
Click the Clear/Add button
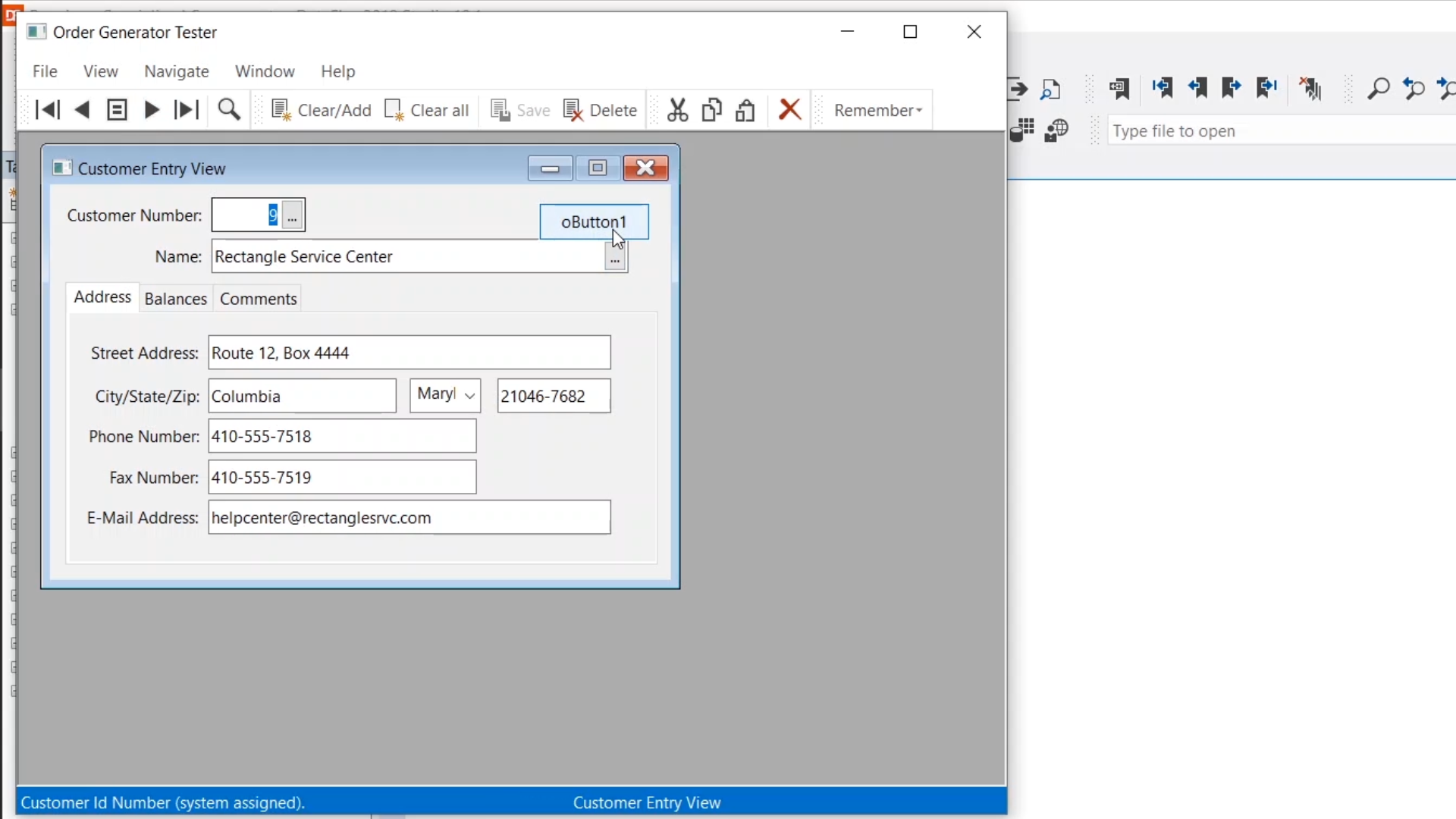pyautogui.click(x=322, y=110)
